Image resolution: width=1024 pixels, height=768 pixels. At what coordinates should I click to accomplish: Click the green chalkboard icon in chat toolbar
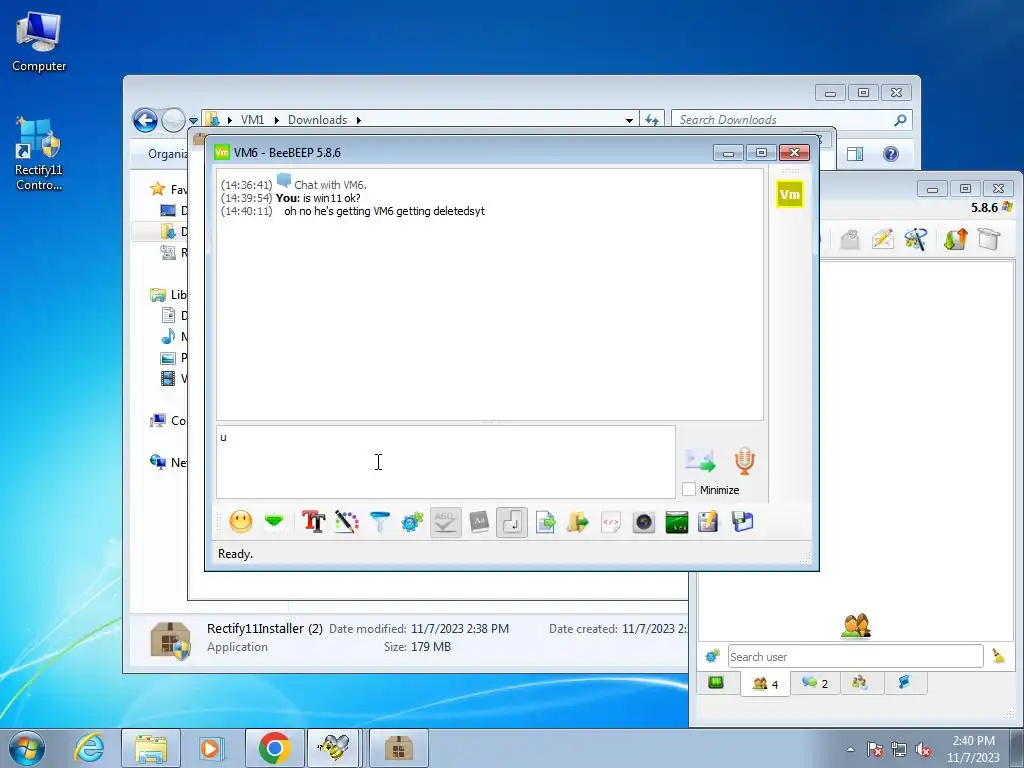pyautogui.click(x=677, y=522)
